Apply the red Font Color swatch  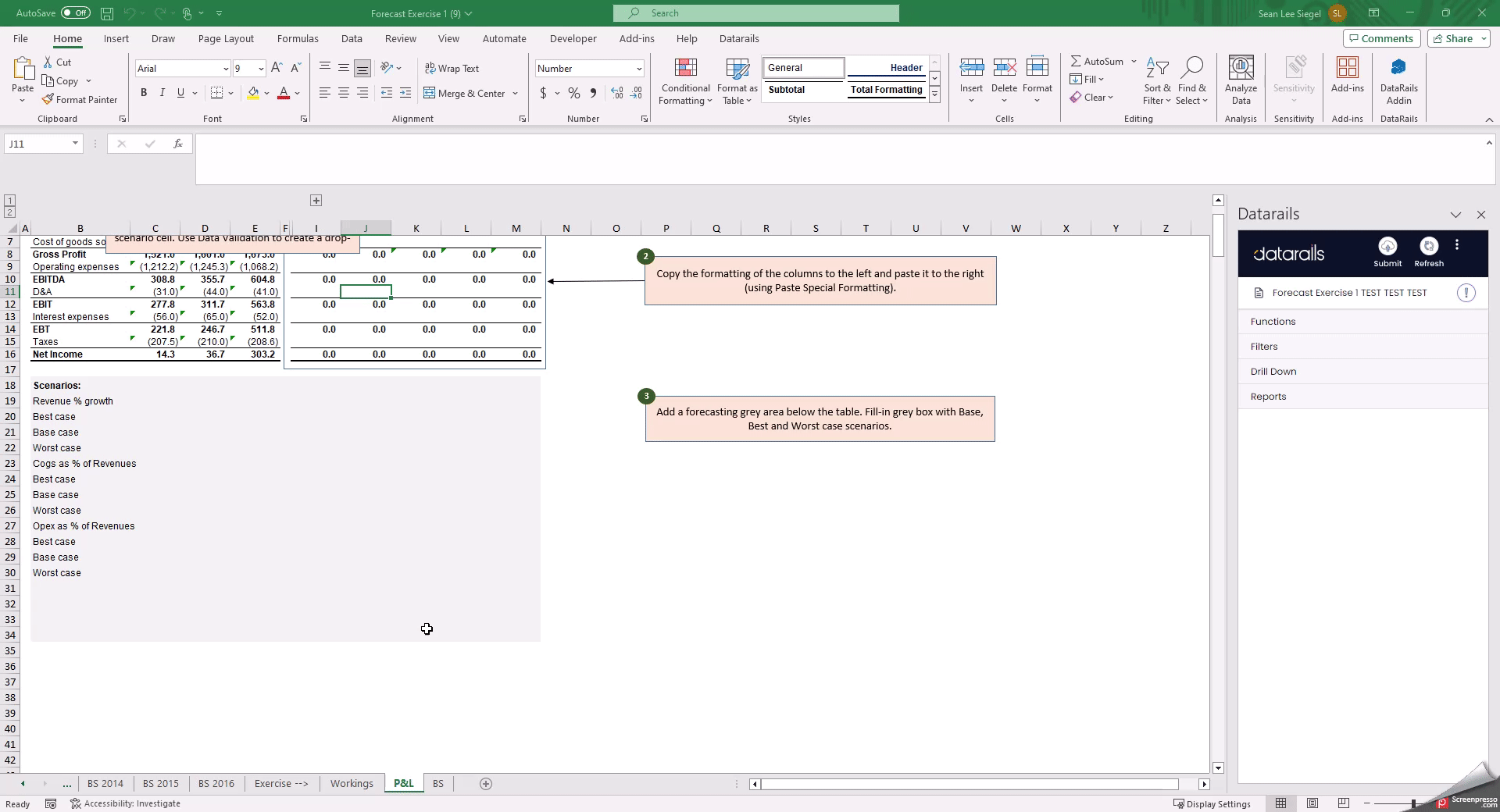click(284, 93)
